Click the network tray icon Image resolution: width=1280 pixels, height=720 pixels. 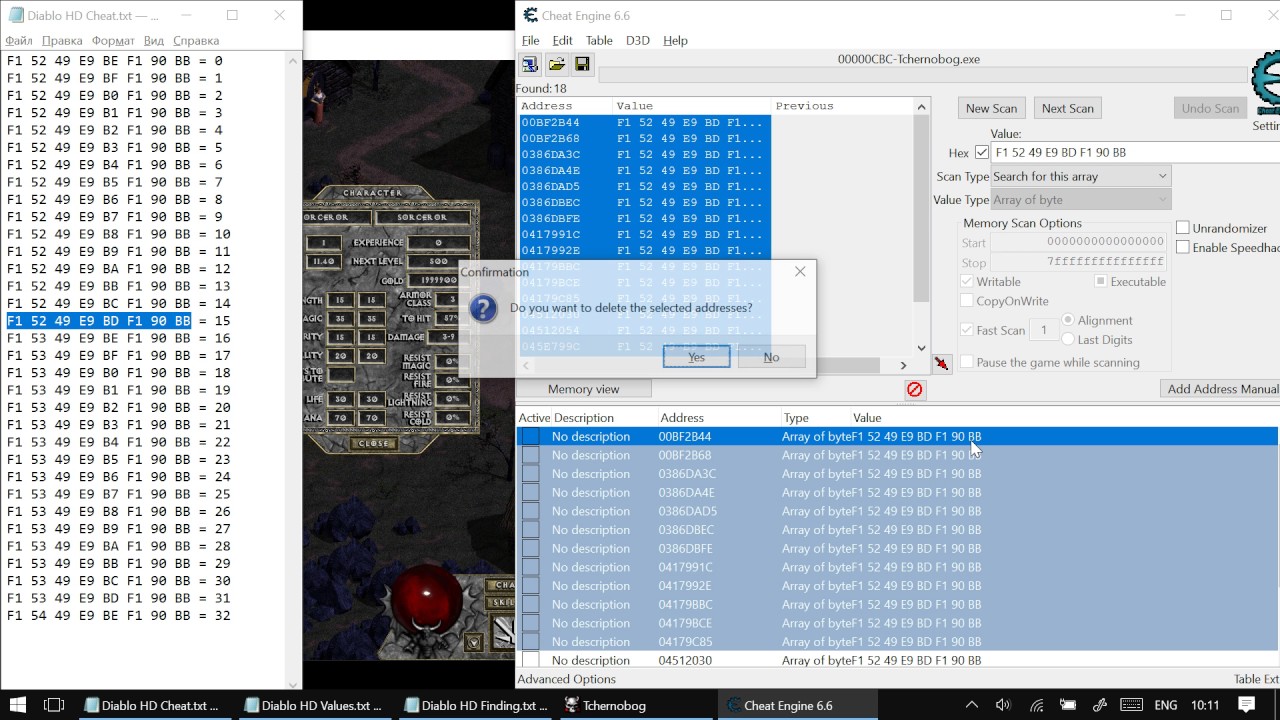point(1036,705)
